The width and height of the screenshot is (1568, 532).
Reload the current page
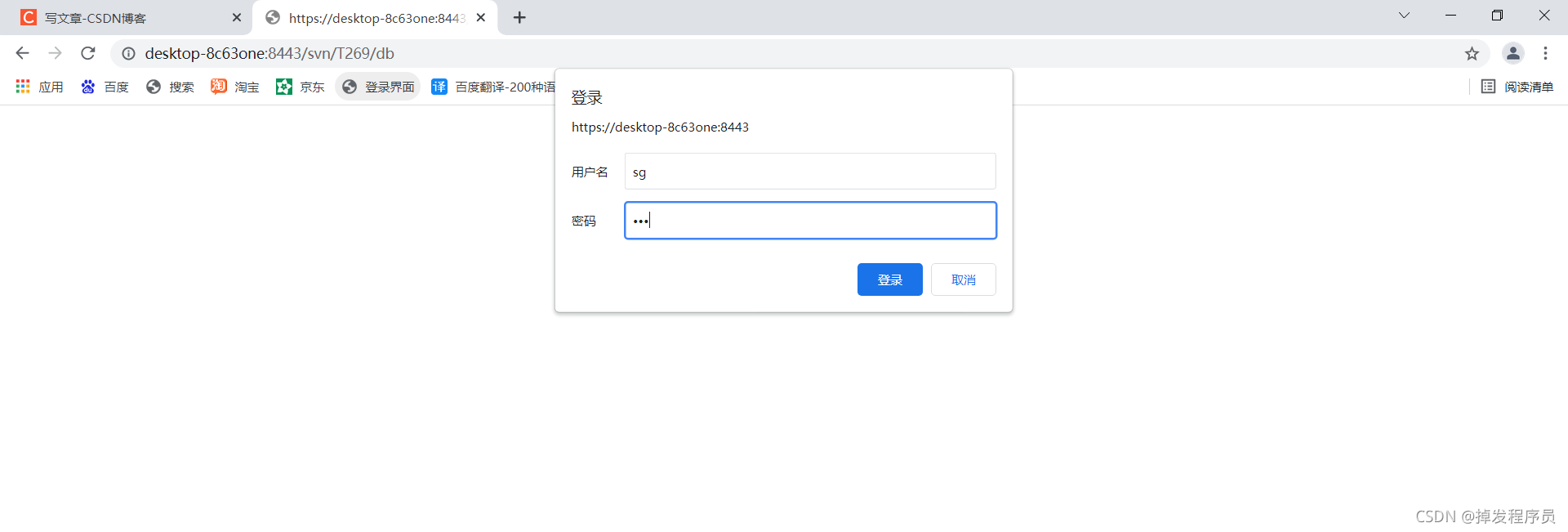pyautogui.click(x=88, y=53)
